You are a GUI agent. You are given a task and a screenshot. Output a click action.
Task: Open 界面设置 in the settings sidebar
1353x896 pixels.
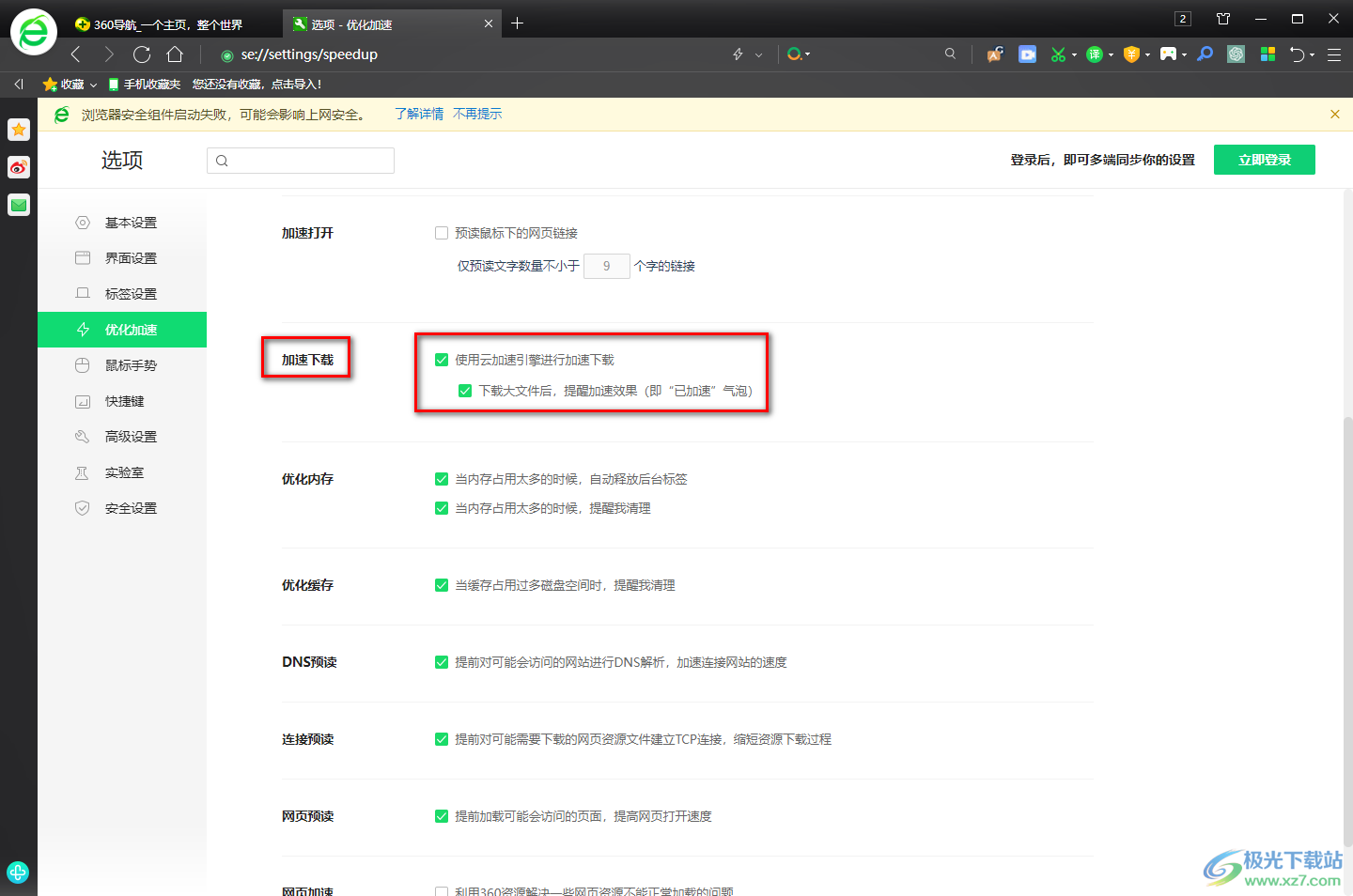tap(122, 258)
